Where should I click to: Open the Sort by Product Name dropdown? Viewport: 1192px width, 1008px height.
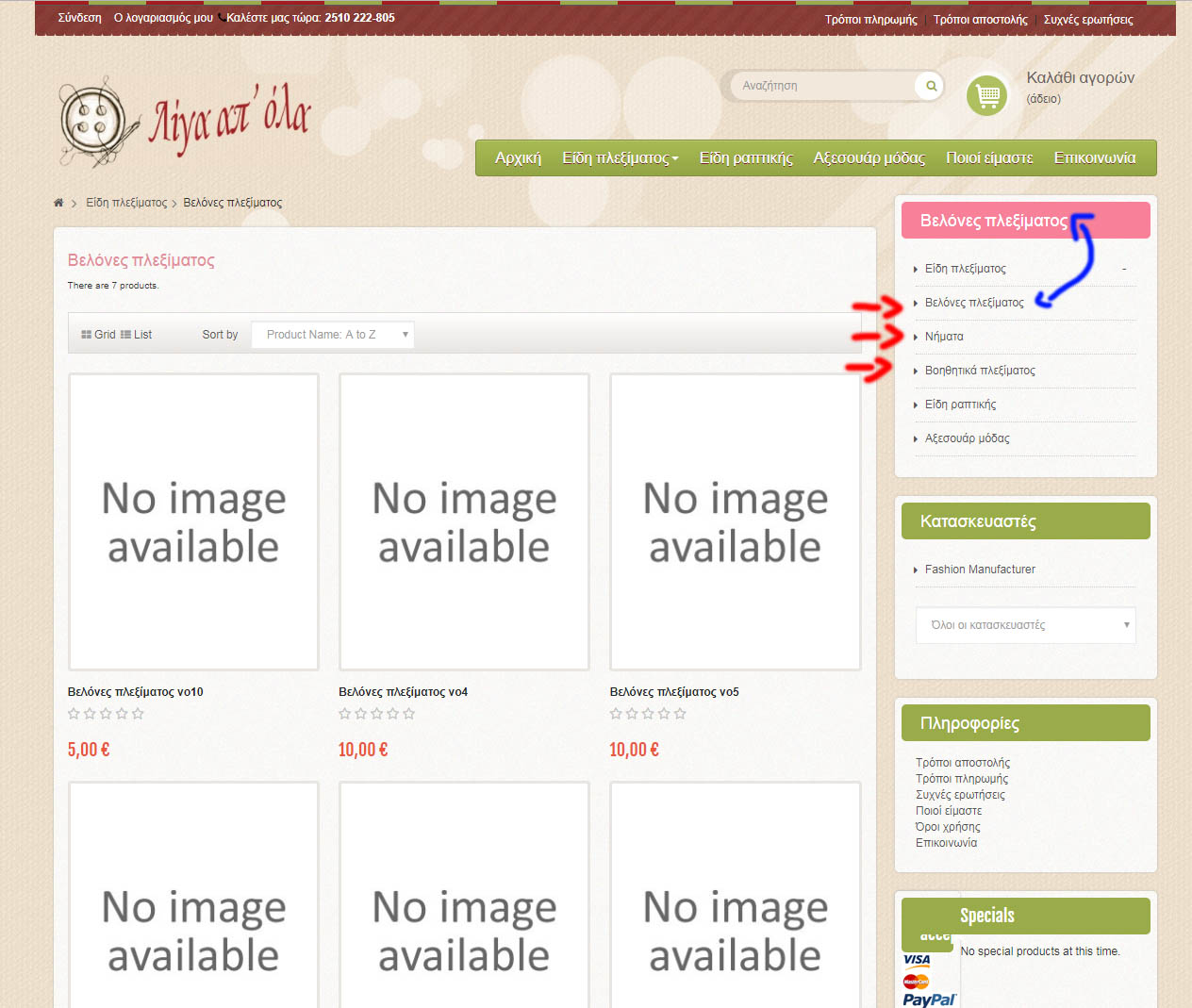click(x=333, y=335)
